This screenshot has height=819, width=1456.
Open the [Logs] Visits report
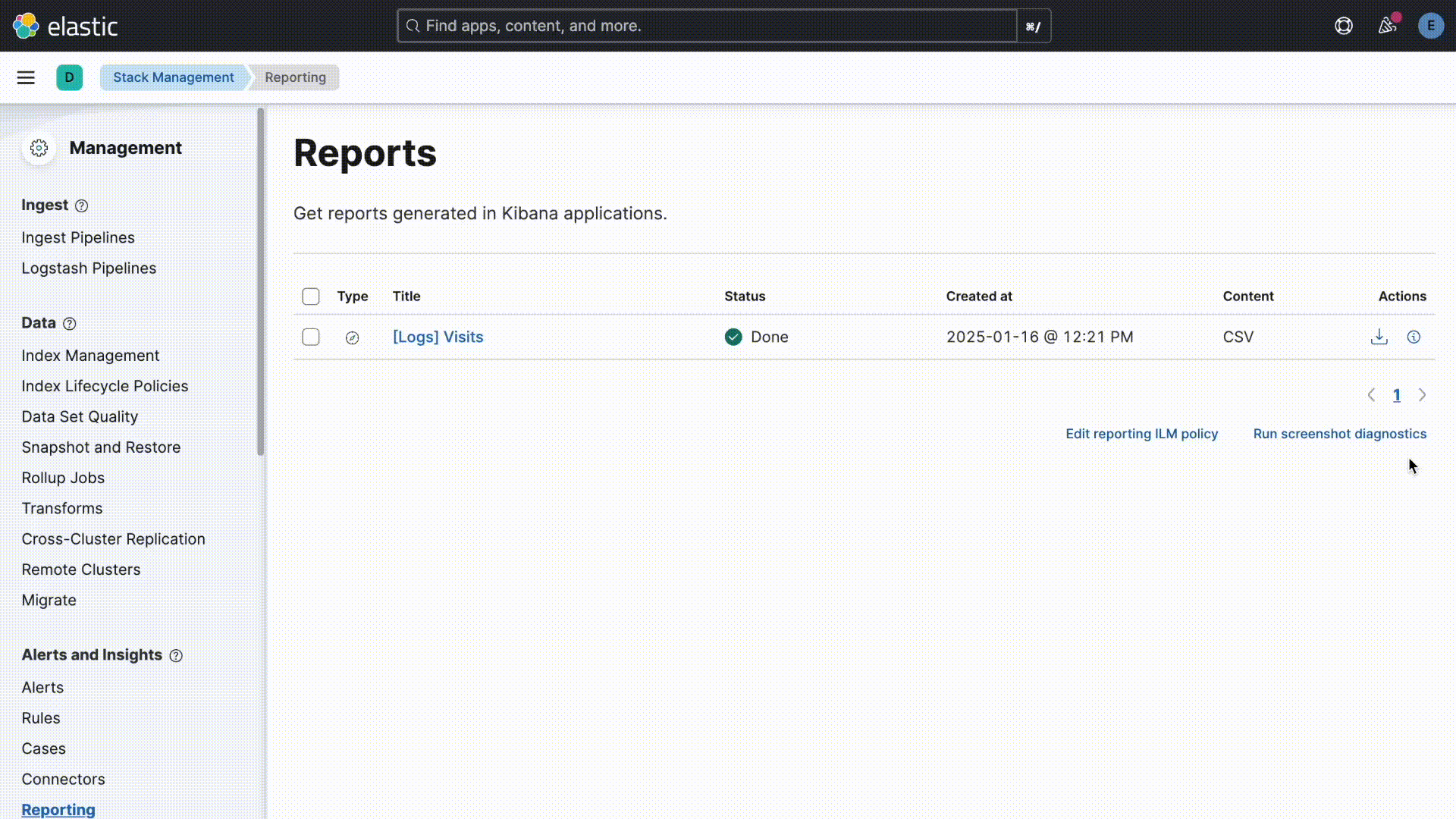[x=438, y=337]
